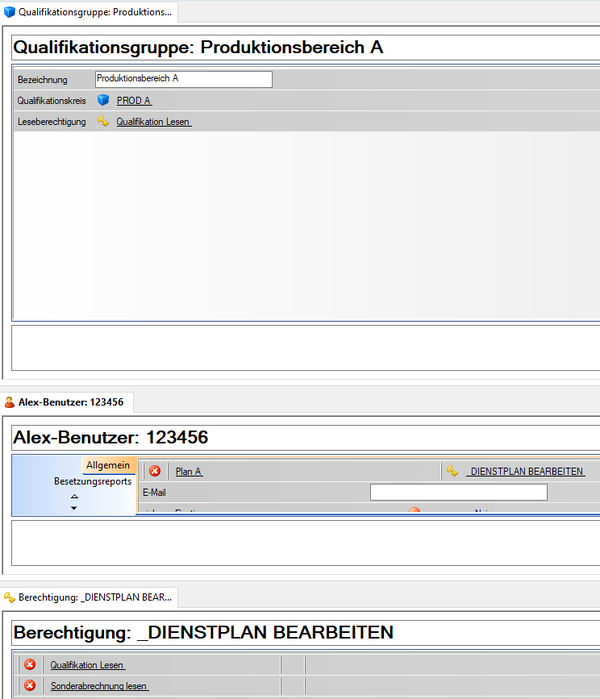Open the Qualifikation Lesen read permission link
Viewport: 600px width, 699px height.
pos(153,122)
